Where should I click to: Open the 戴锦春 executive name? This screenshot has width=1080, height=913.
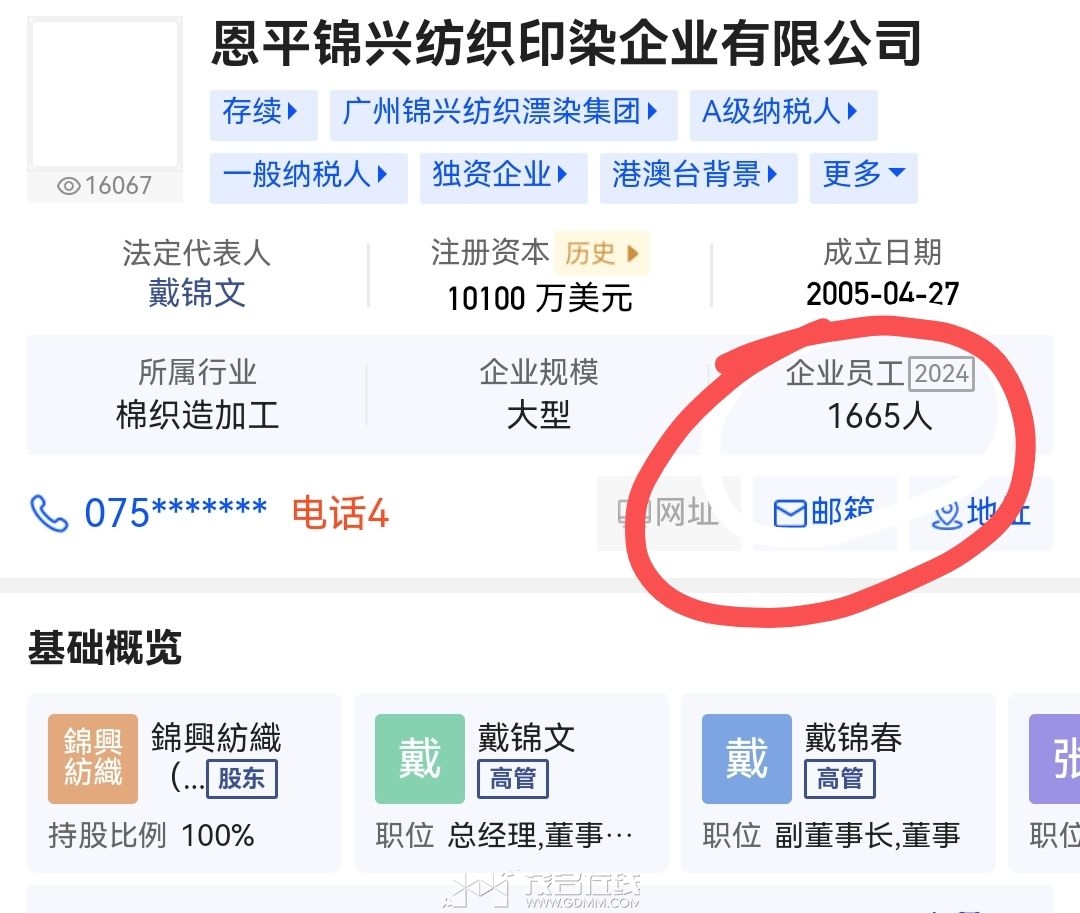[x=853, y=737]
